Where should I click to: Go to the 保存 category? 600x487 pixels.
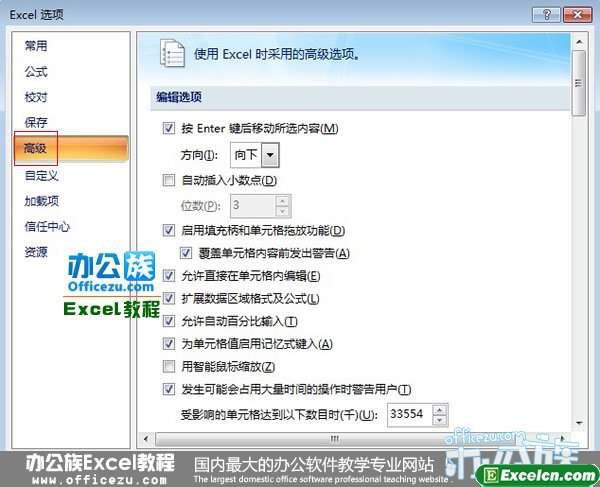(36, 122)
